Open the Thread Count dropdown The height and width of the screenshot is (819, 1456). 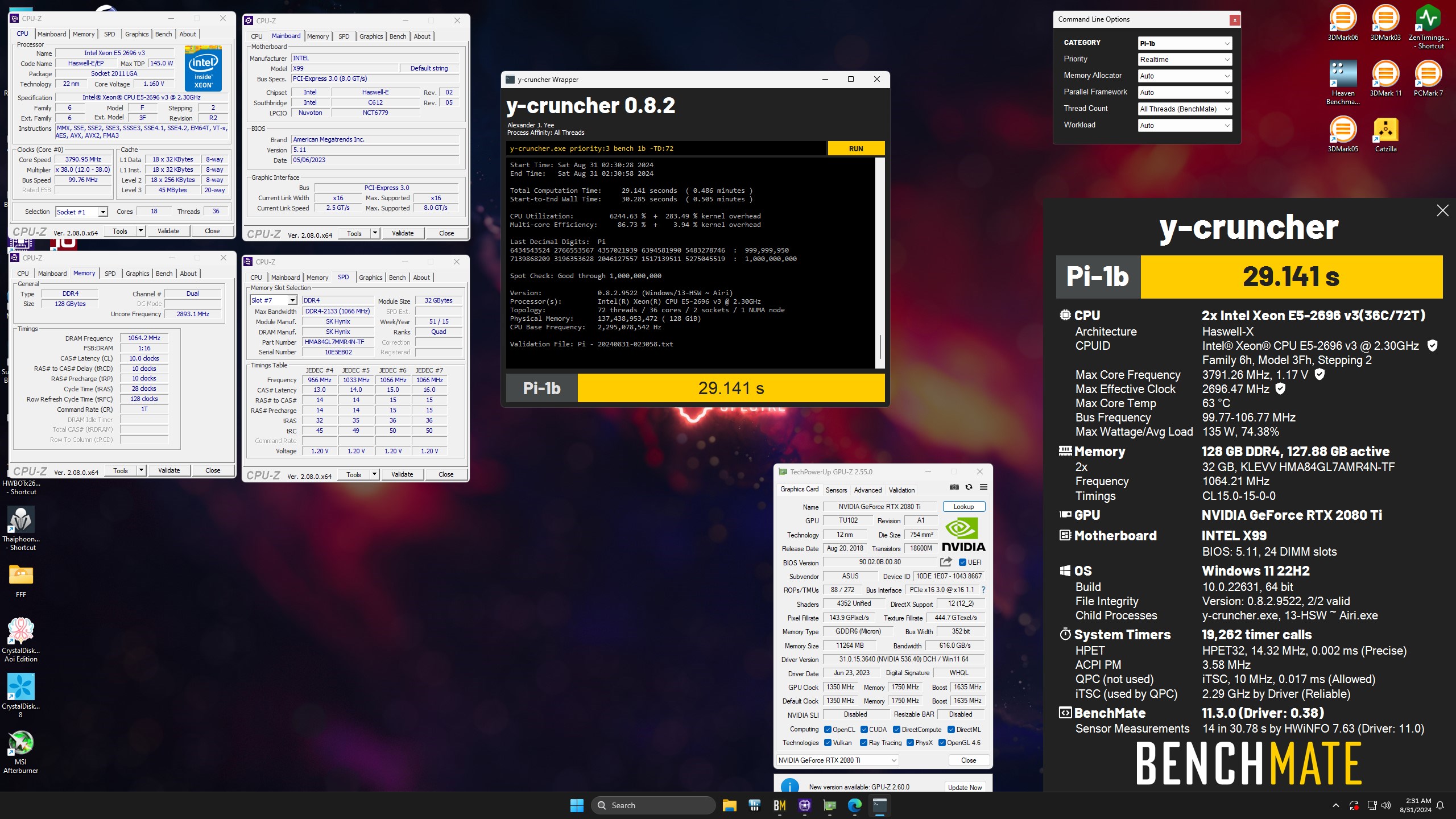(1185, 109)
